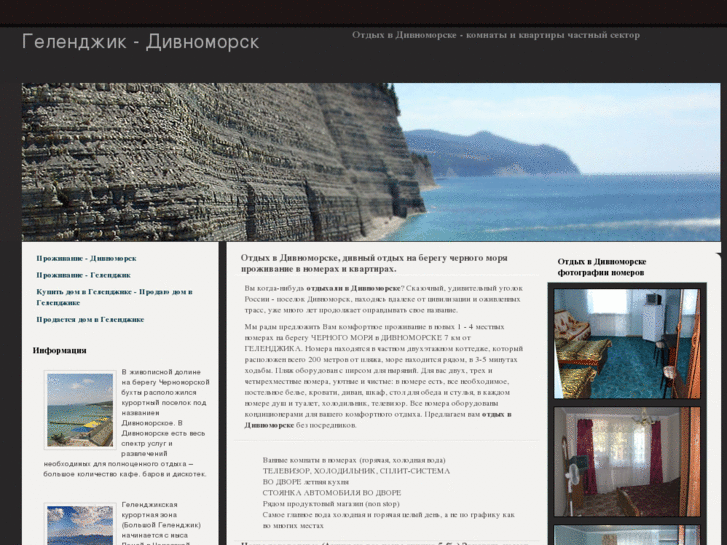Viewport: 727px width, 545px height.
Task: Click the paragraph В живописной долине на берегу
Action: click(x=127, y=423)
